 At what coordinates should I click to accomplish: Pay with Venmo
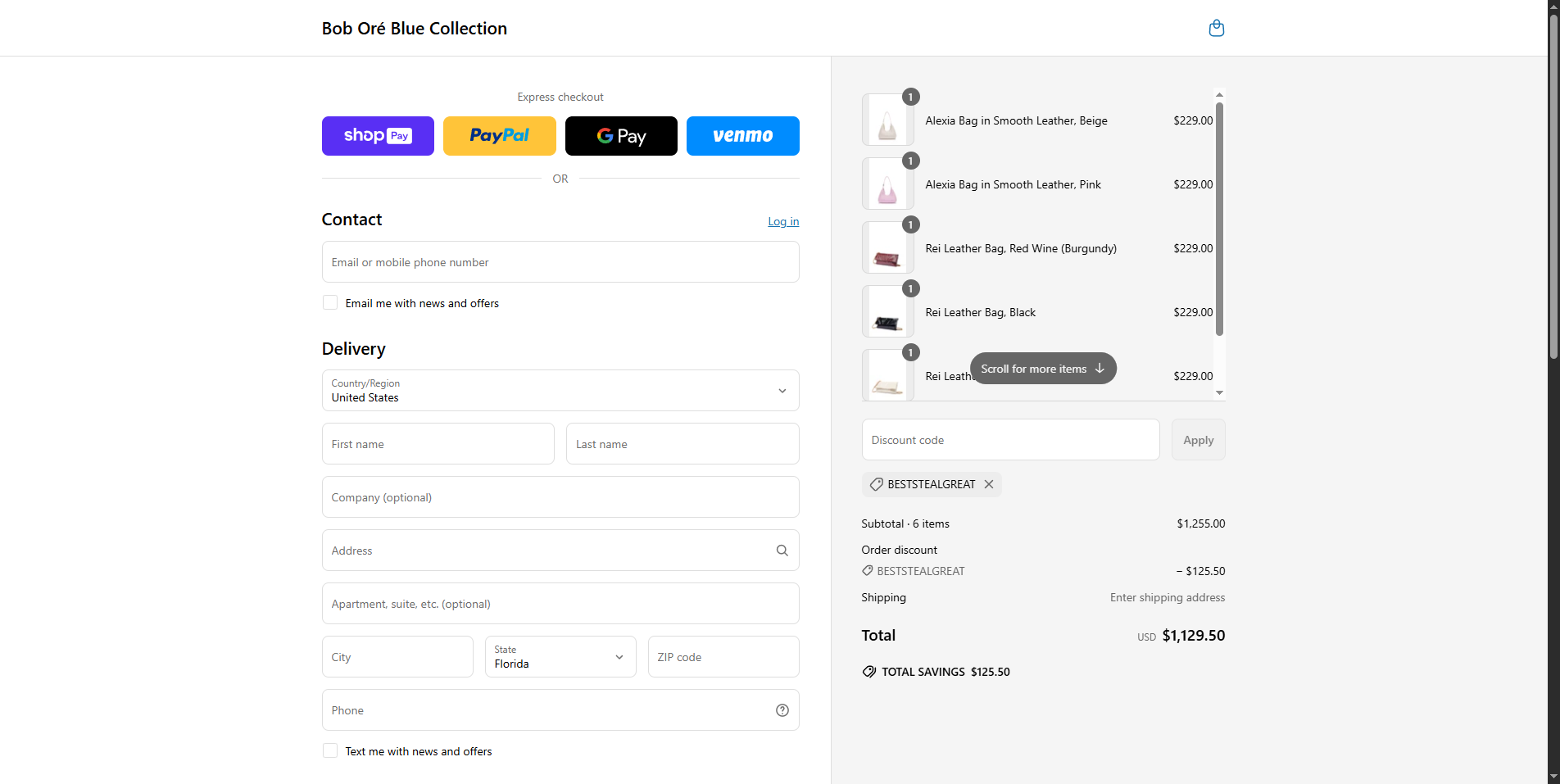pyautogui.click(x=743, y=136)
